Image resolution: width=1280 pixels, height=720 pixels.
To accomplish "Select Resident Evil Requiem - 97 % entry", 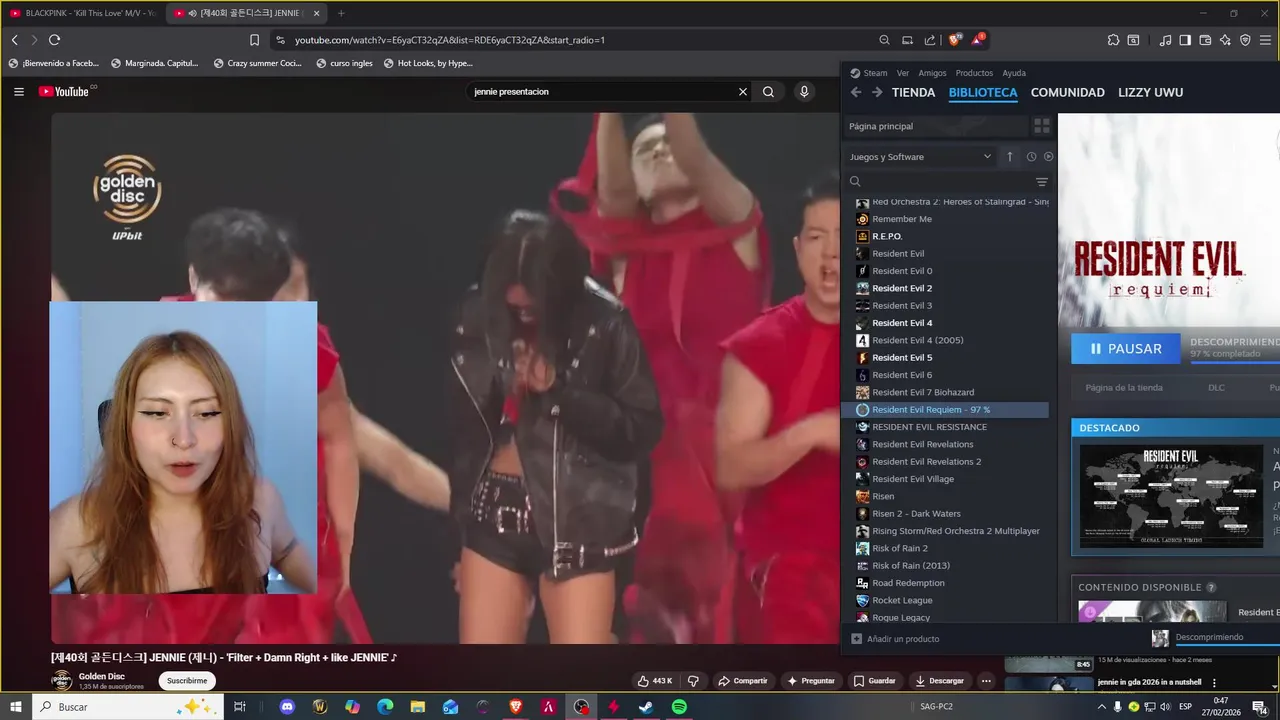I will point(944,410).
